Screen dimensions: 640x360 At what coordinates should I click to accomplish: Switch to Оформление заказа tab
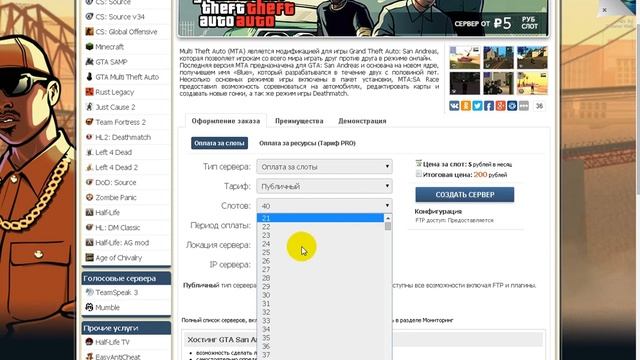pyautogui.click(x=226, y=121)
